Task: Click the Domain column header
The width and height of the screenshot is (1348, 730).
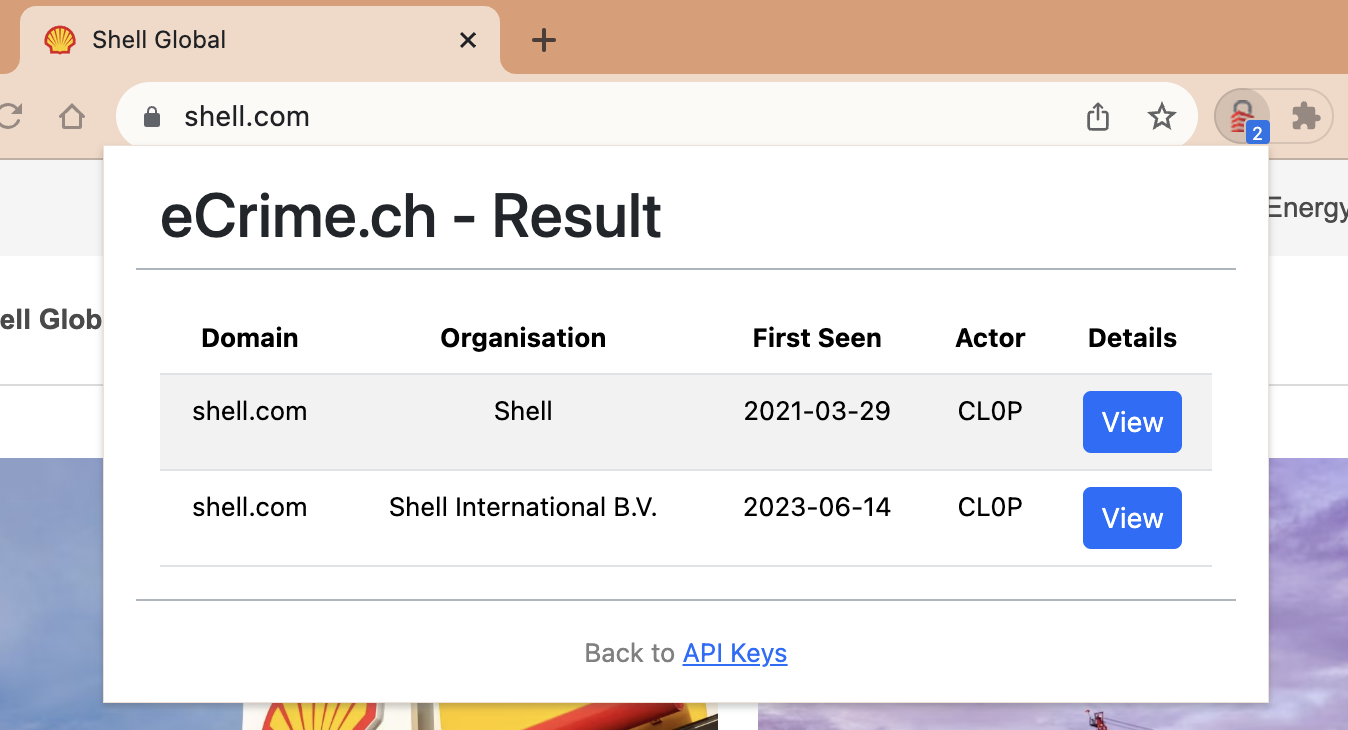Action: click(250, 338)
